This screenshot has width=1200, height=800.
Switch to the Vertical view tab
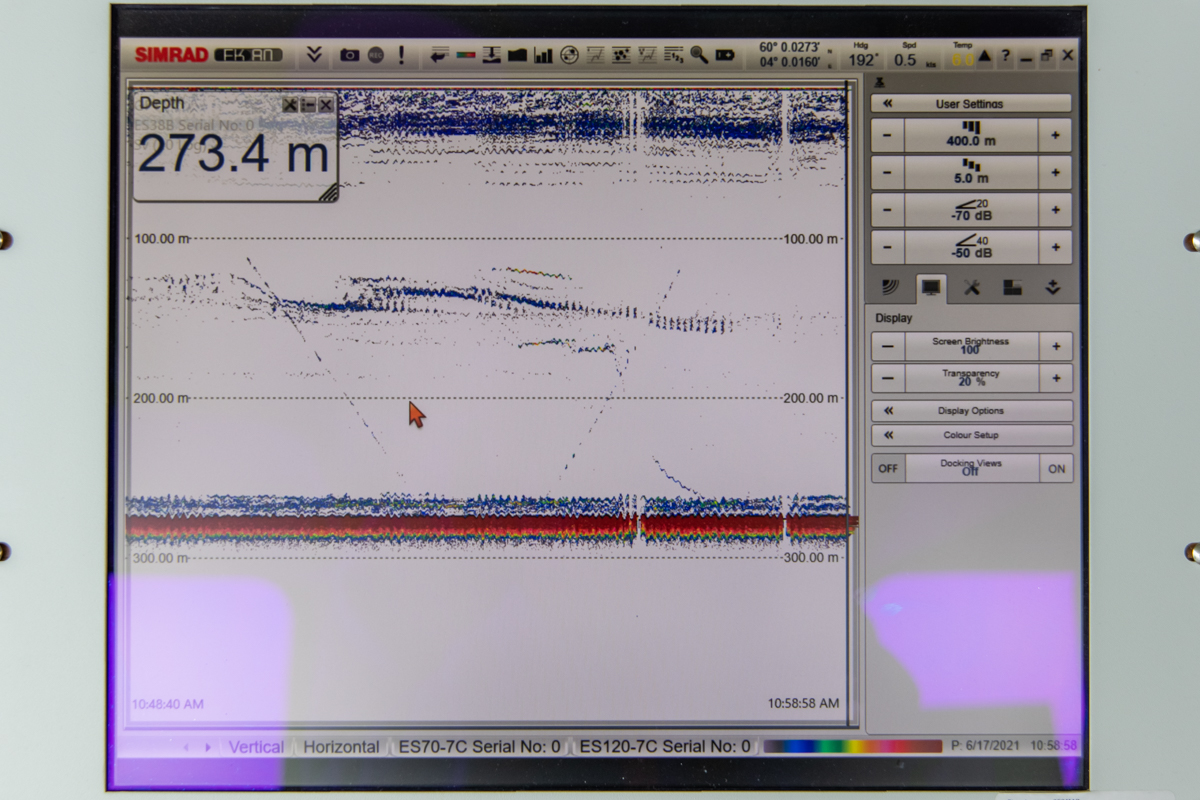[256, 747]
